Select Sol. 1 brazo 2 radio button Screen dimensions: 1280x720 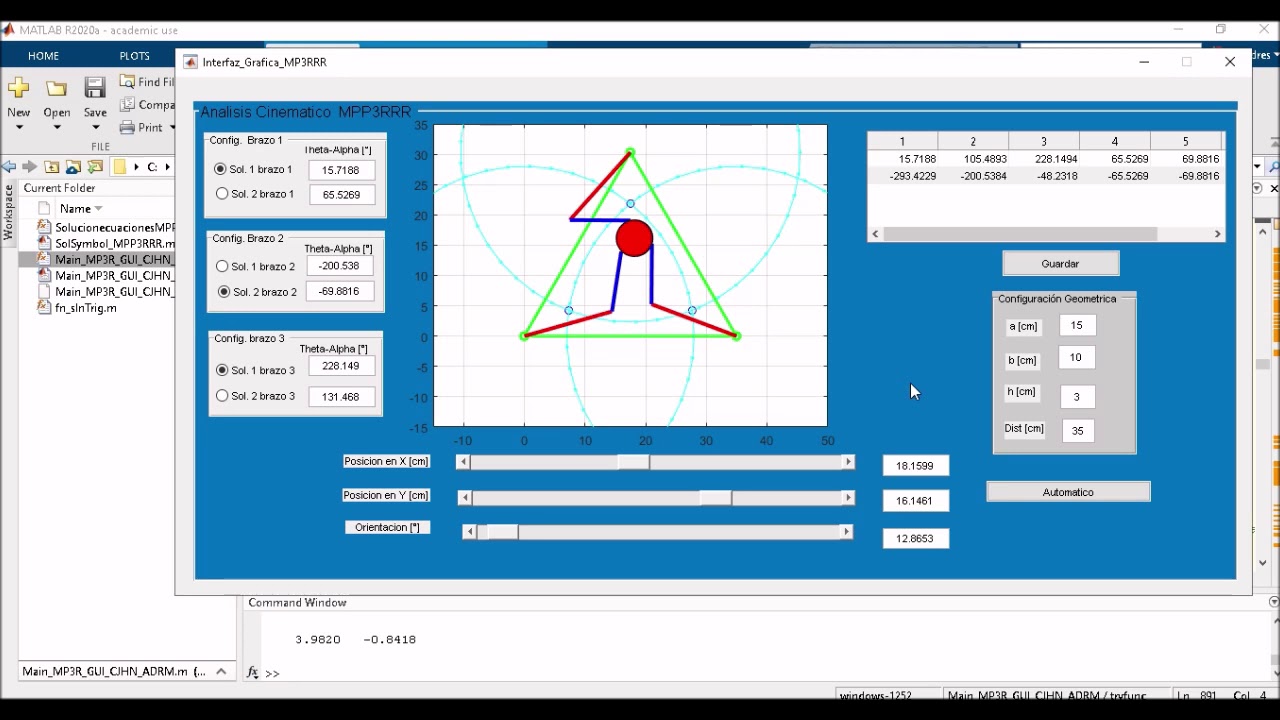tap(223, 266)
